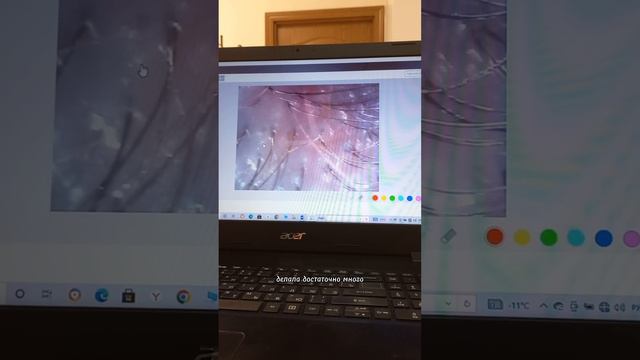The image size is (640, 360).
Task: Select red color dot on center laptop screen
Action: [x=375, y=198]
